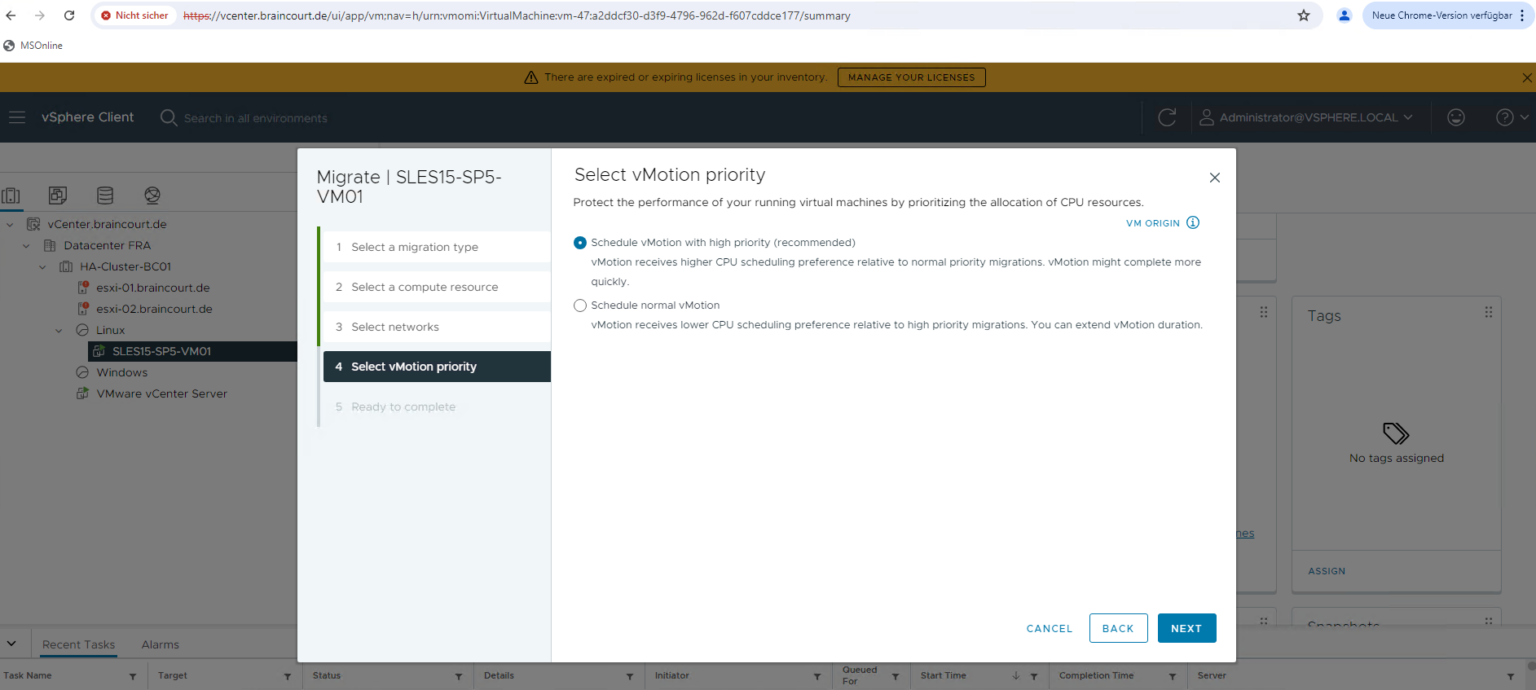Open the feedback smiley icon
Screen dimensions: 1536x690
(1456, 117)
